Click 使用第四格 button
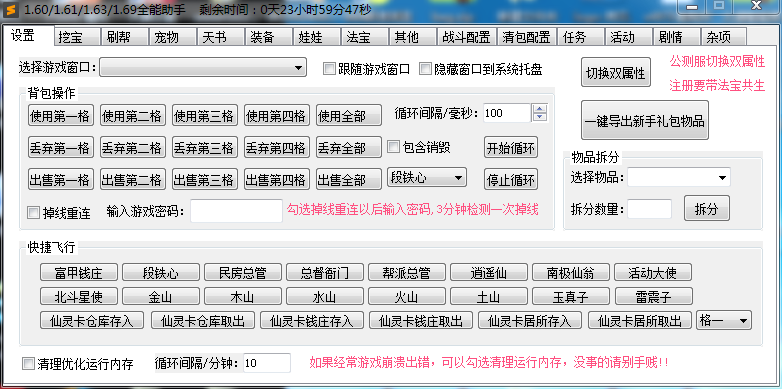Image resolution: width=782 pixels, height=389 pixels. (277, 115)
